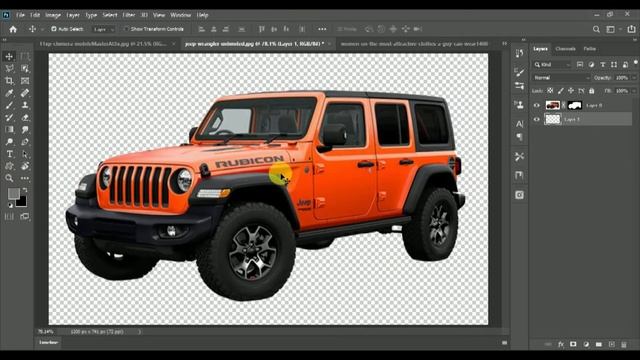Image resolution: width=640 pixels, height=360 pixels.
Task: Select the Rectangular Marquee tool
Action: click(25, 56)
